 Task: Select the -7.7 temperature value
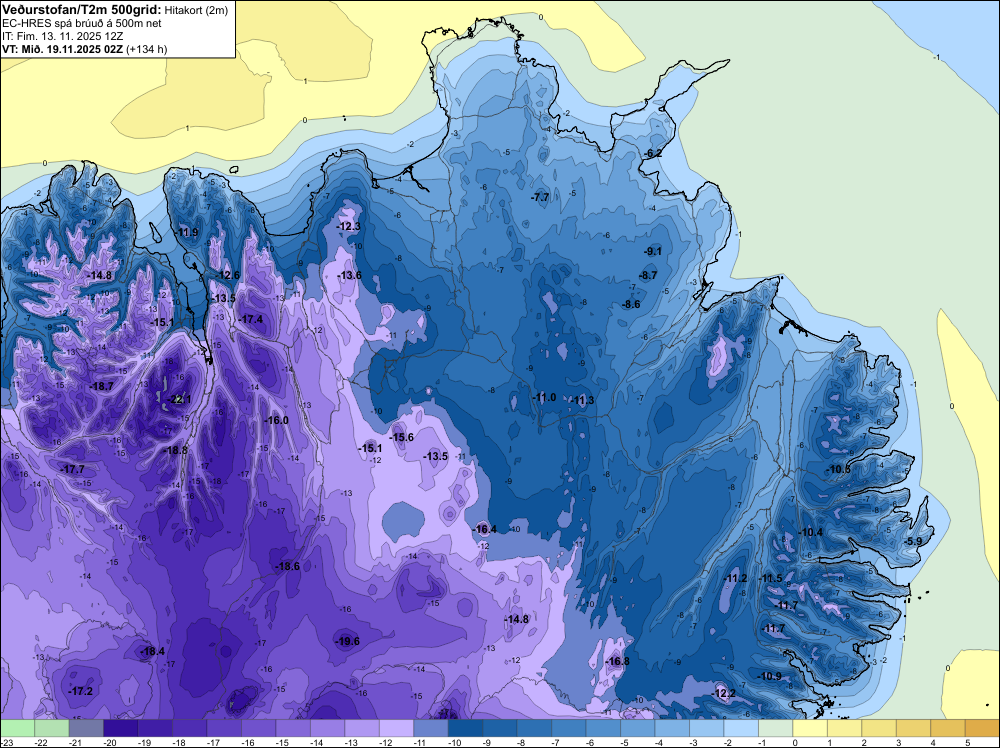540,198
